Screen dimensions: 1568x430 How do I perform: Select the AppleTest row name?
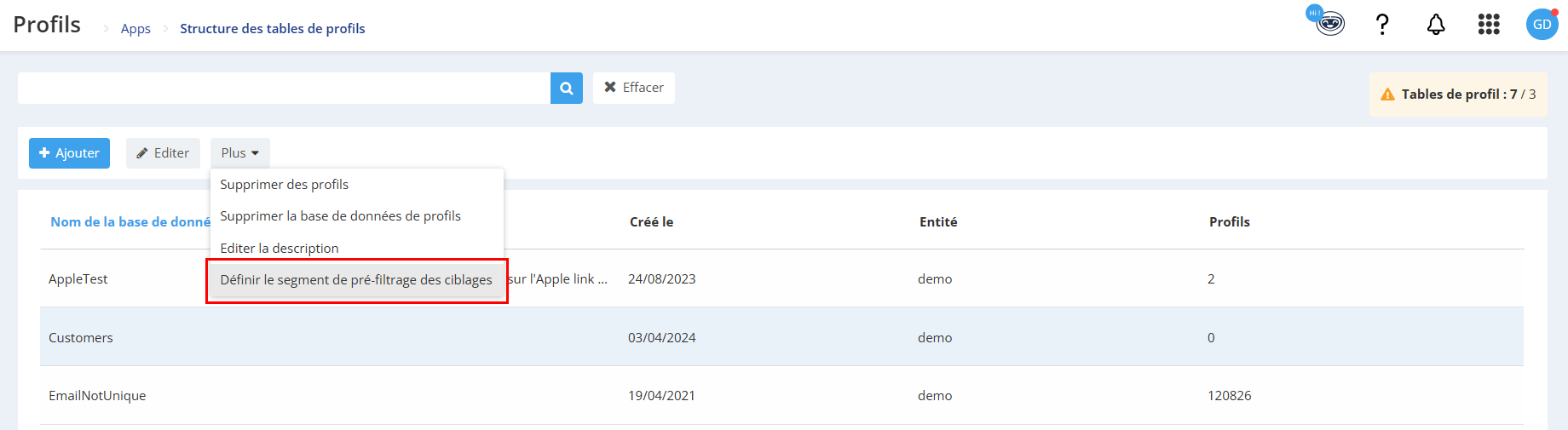point(78,279)
